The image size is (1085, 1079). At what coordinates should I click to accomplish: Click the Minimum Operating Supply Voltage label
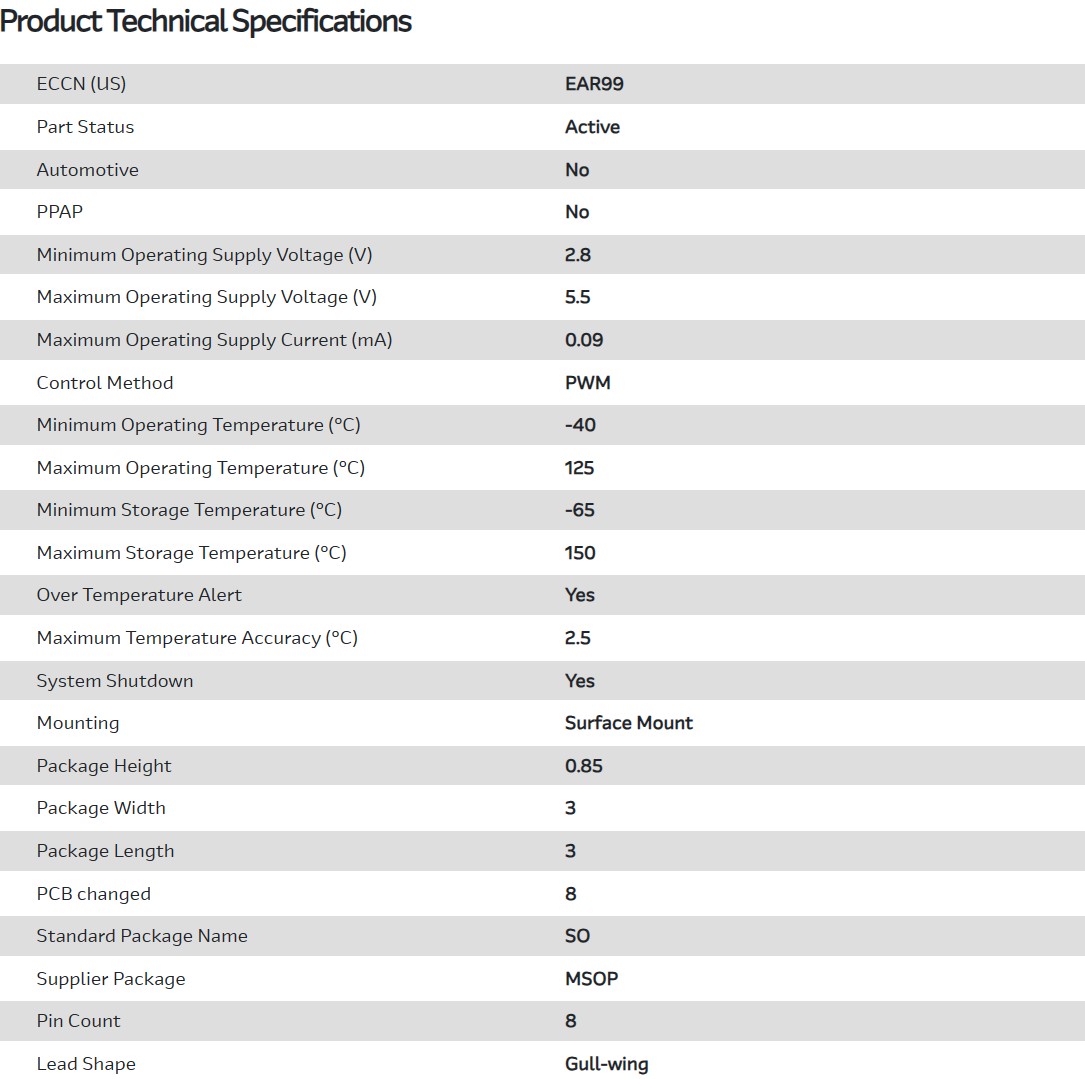tap(204, 255)
